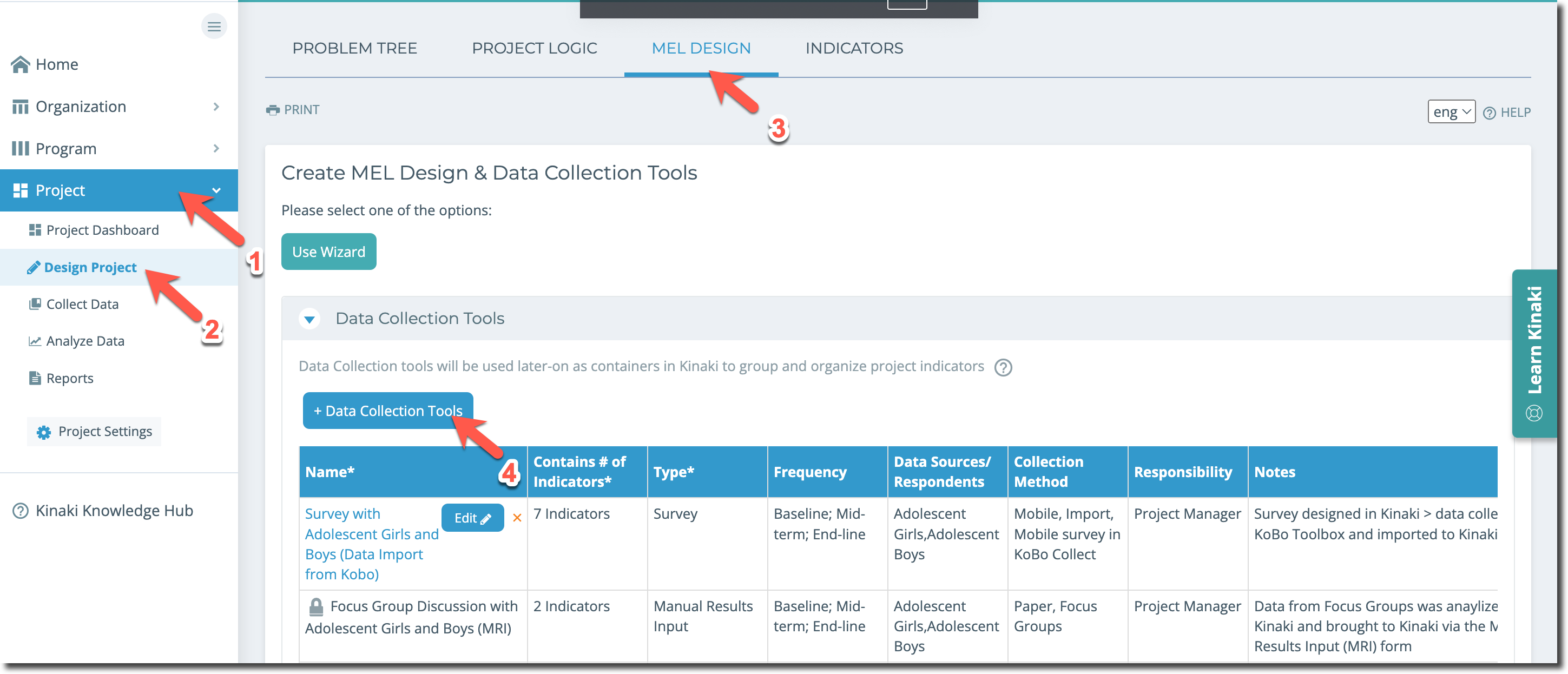Screen dimensions: 1568x674
Task: Switch to the INDICATORS tab
Action: (x=853, y=48)
